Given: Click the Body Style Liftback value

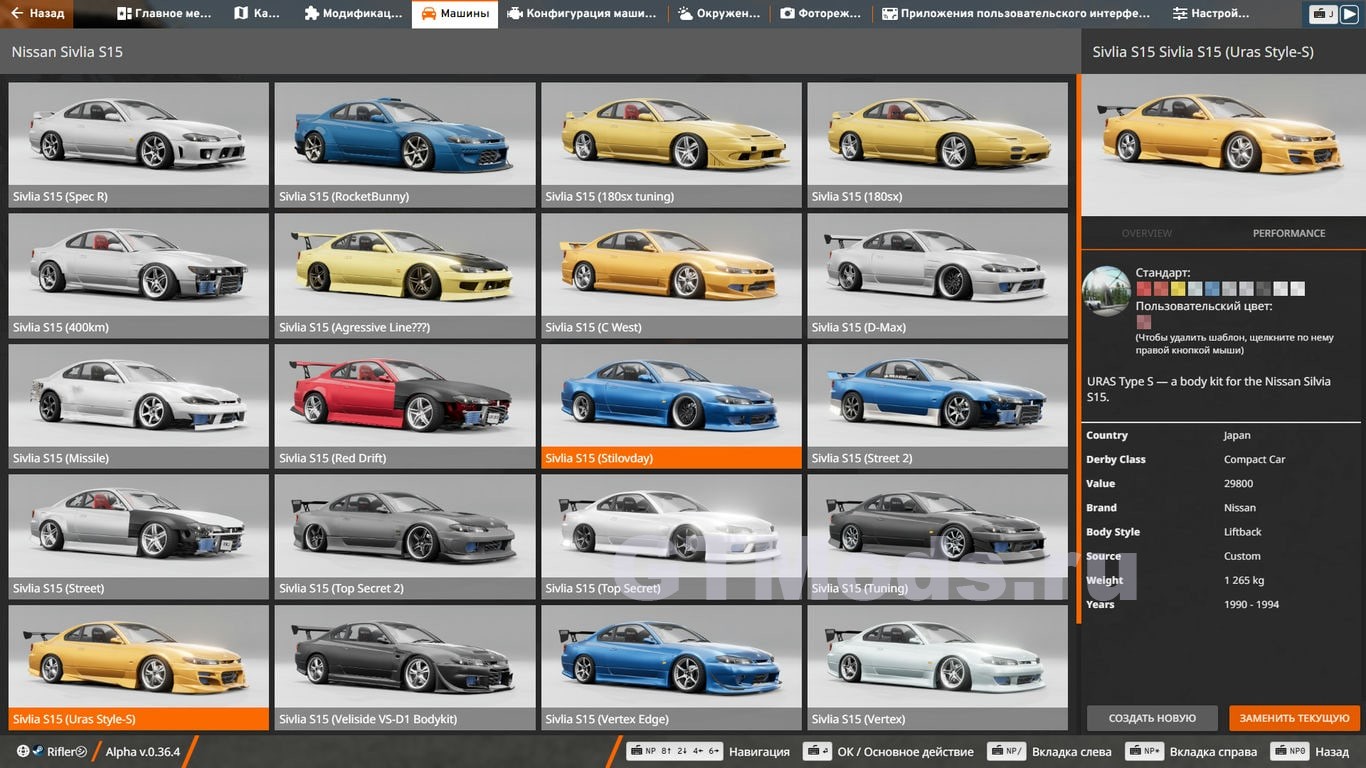Looking at the screenshot, I should point(1243,532).
